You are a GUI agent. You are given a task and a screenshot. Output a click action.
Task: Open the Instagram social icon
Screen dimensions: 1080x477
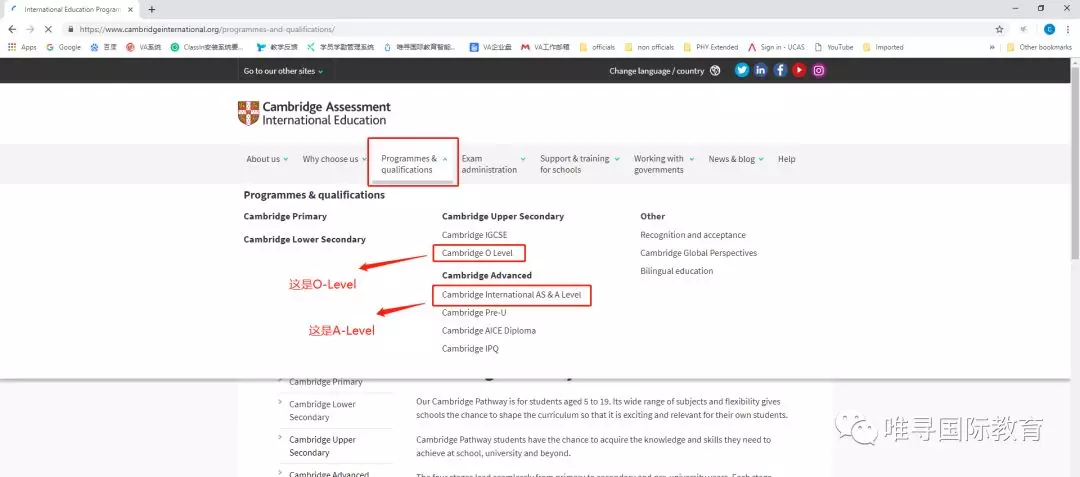[x=818, y=71]
